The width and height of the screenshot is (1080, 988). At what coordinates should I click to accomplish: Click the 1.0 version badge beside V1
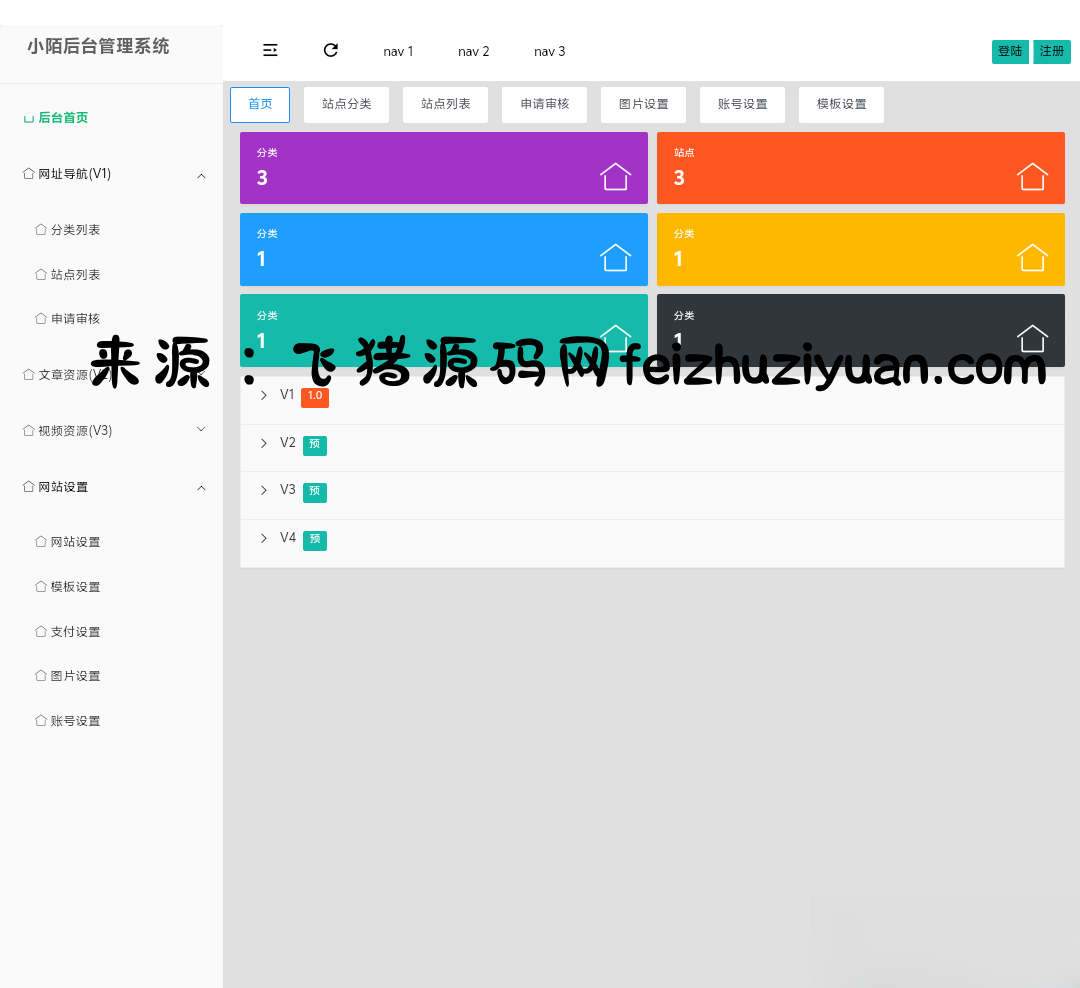[x=315, y=396]
